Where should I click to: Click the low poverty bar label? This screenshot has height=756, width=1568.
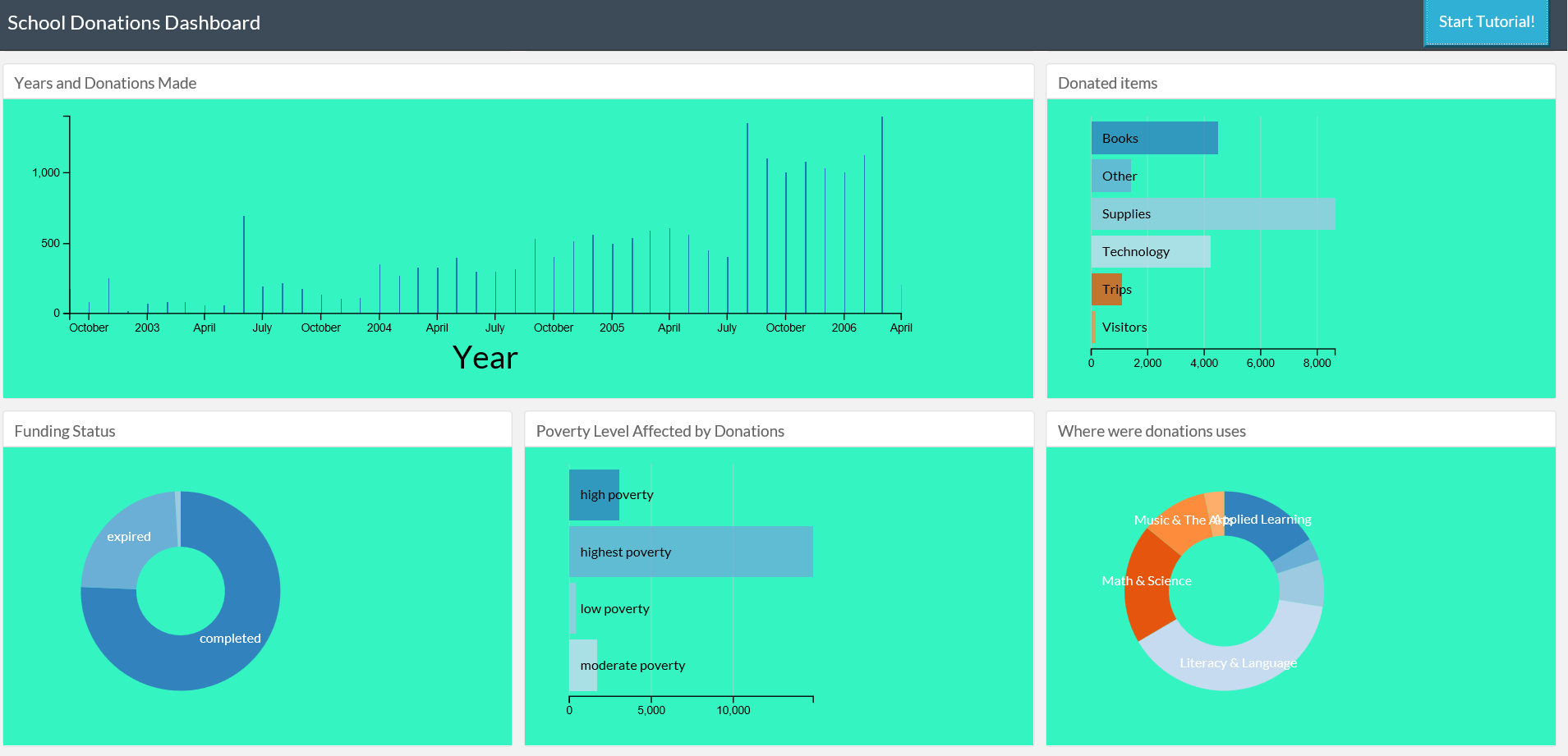tap(614, 608)
